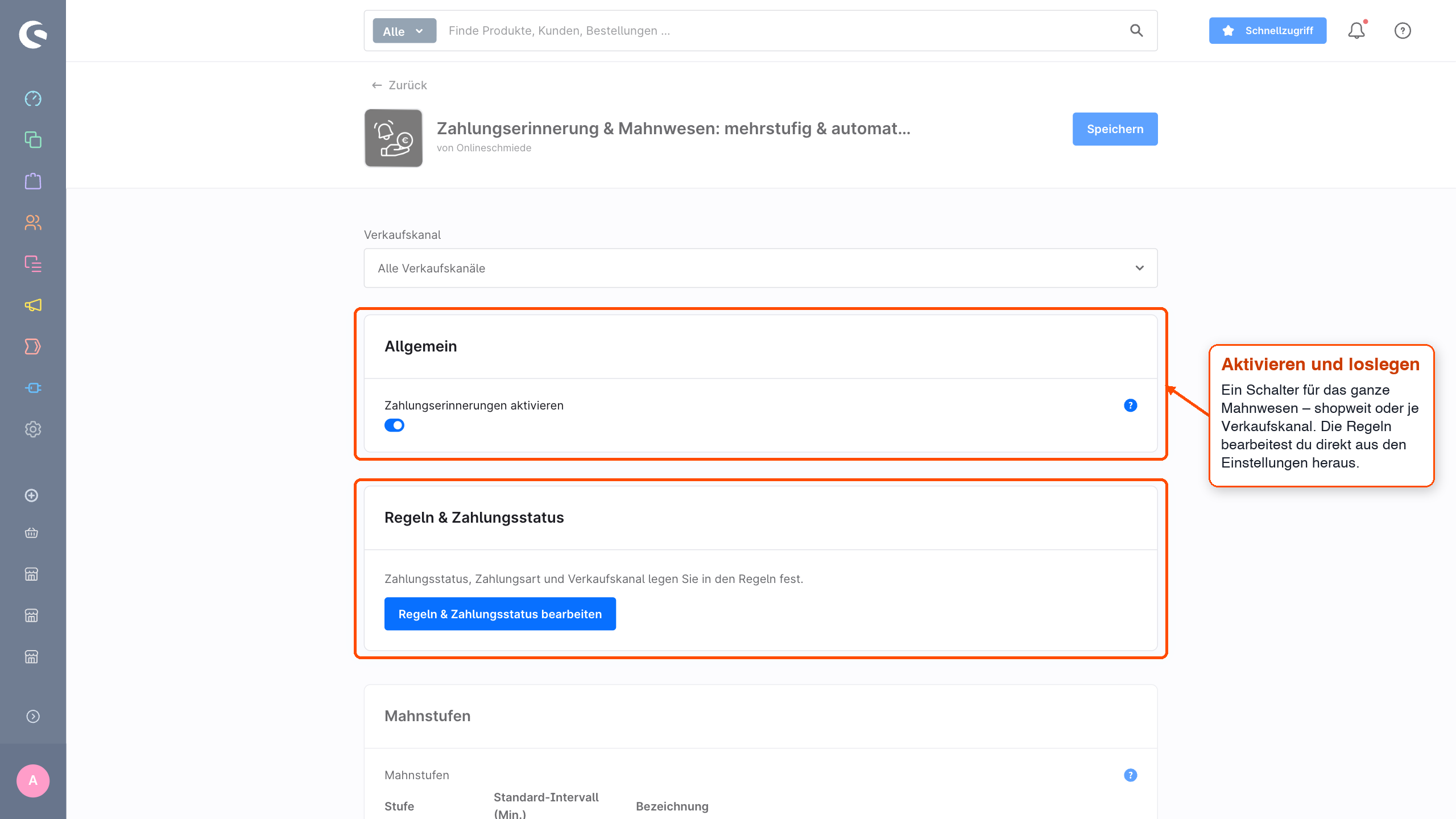Click Regeln & Zahlungsstatus bearbeiten
1456x819 pixels.
pyautogui.click(x=500, y=614)
